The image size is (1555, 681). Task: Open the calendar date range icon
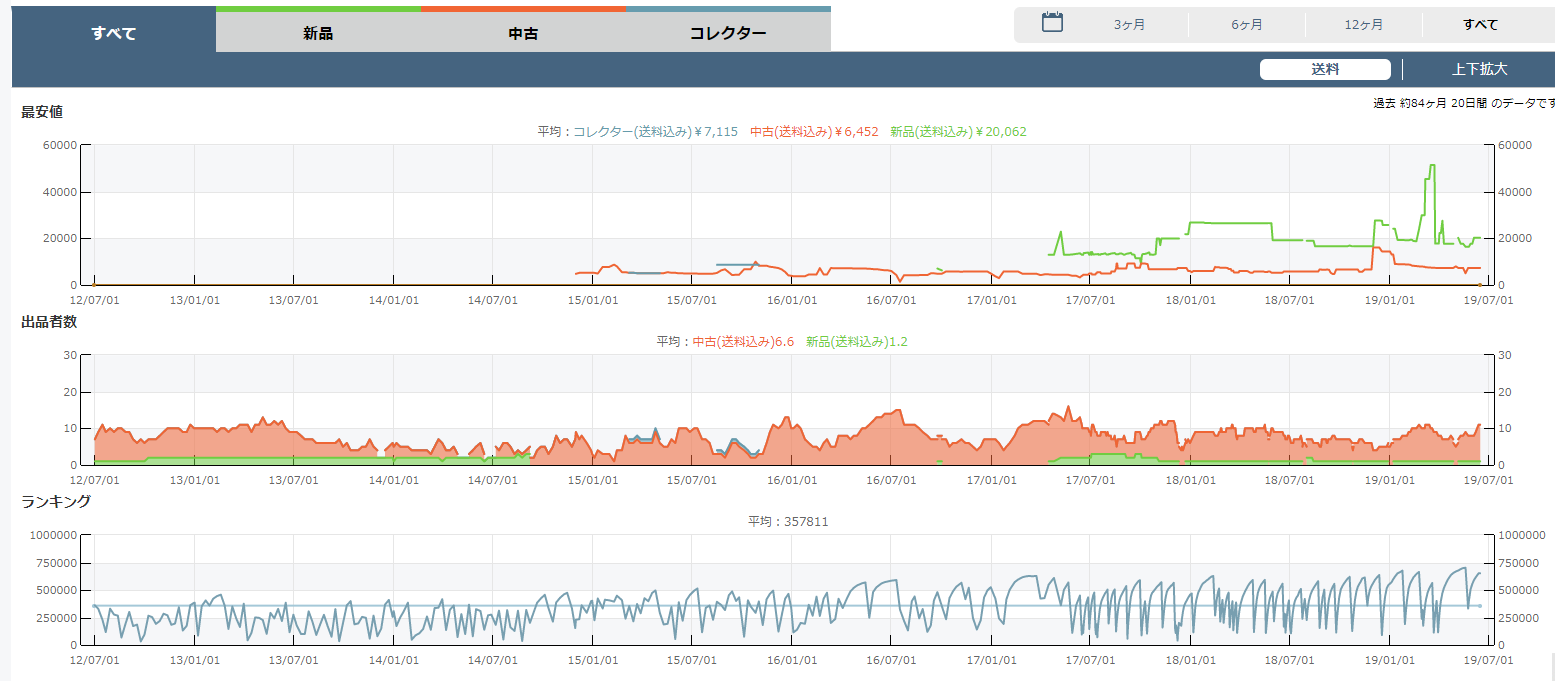(x=1052, y=23)
